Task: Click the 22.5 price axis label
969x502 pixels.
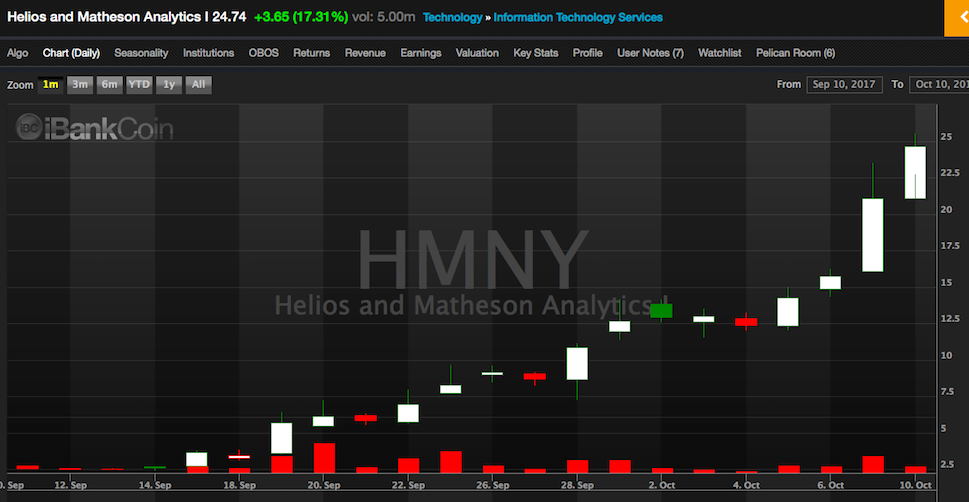Action: [x=952, y=172]
